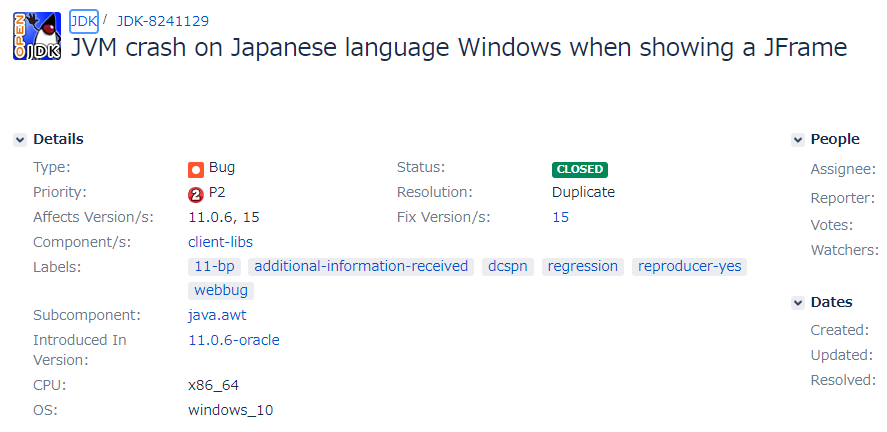Collapse the People section
This screenshot has height=432, width=887.
click(798, 140)
